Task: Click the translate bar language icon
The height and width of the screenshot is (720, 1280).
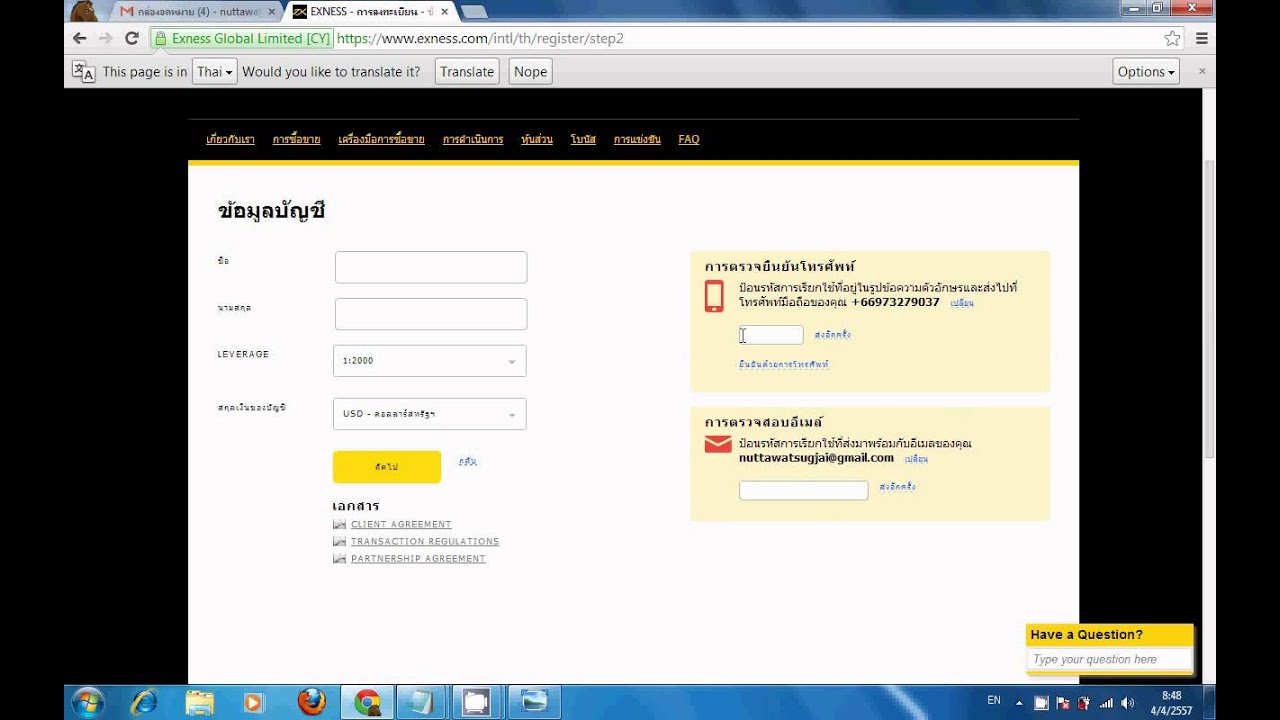Action: coord(83,72)
